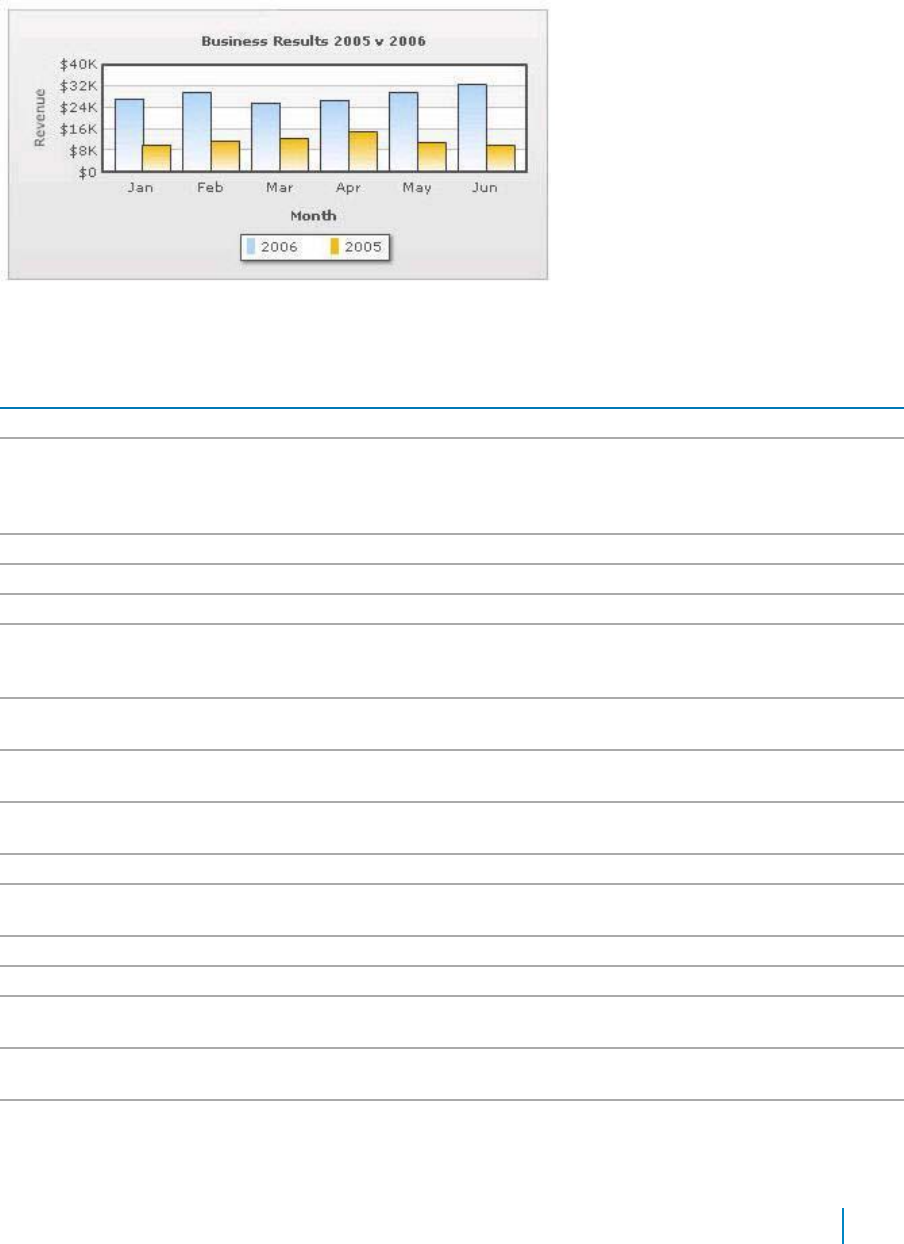Click the $40K axis value

(78, 63)
